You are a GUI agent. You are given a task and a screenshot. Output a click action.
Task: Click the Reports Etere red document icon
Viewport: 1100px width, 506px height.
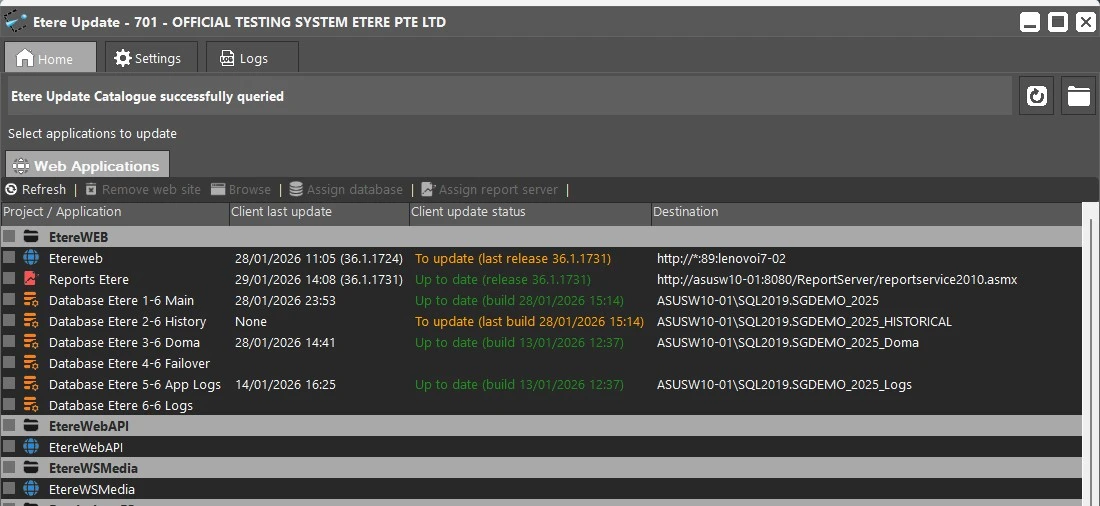pyautogui.click(x=31, y=279)
